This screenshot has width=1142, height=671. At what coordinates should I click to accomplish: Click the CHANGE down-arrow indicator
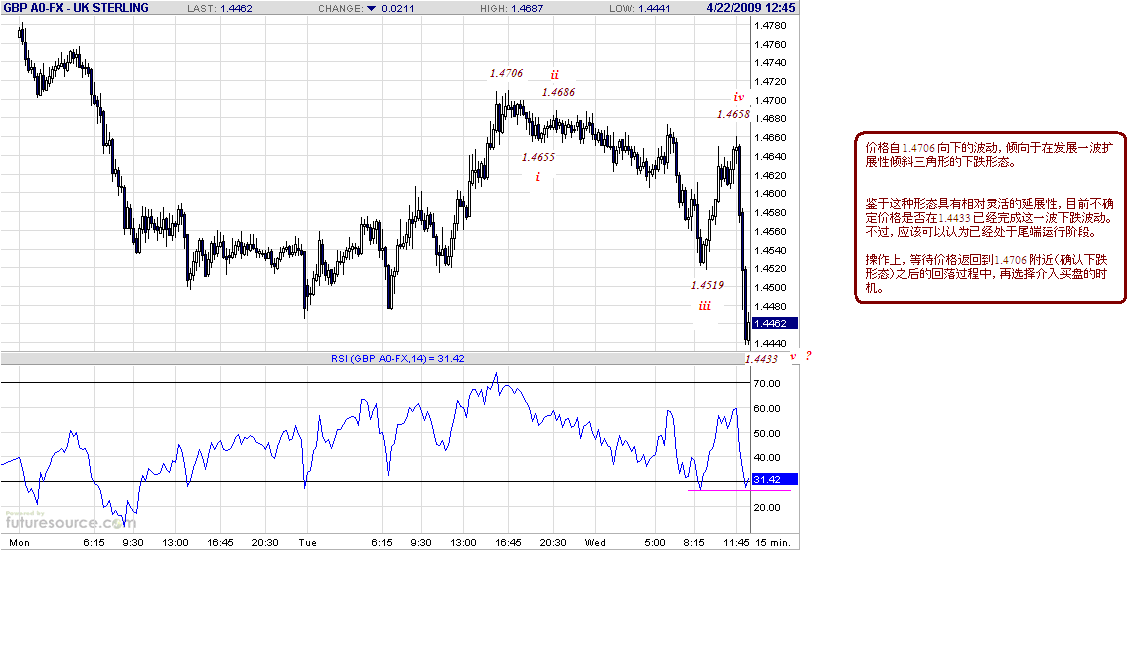[371, 9]
